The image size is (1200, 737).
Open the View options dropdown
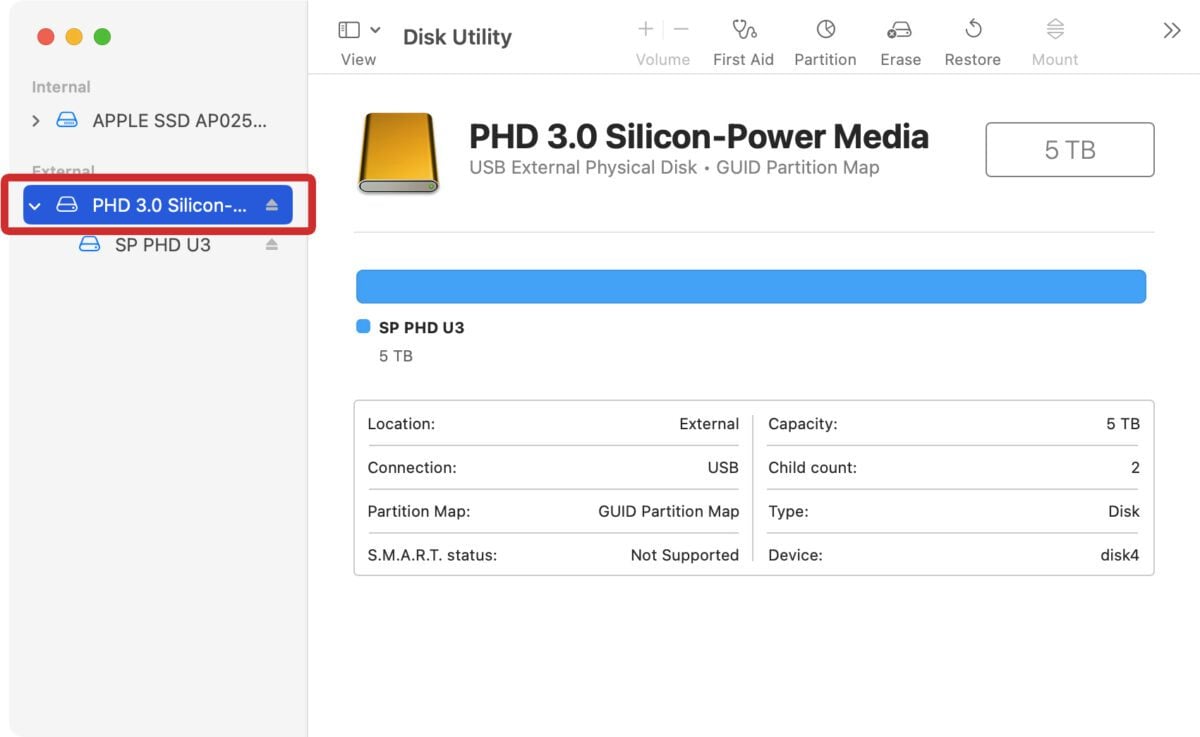click(374, 28)
